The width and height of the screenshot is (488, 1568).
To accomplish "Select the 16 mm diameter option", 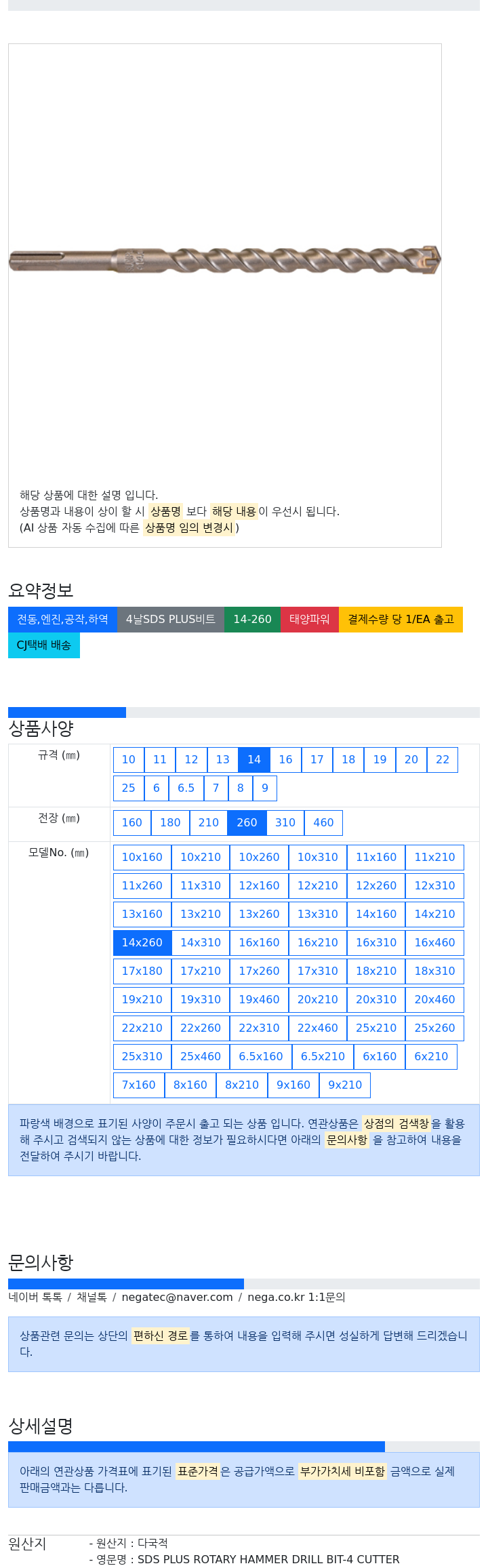I will coord(285,759).
